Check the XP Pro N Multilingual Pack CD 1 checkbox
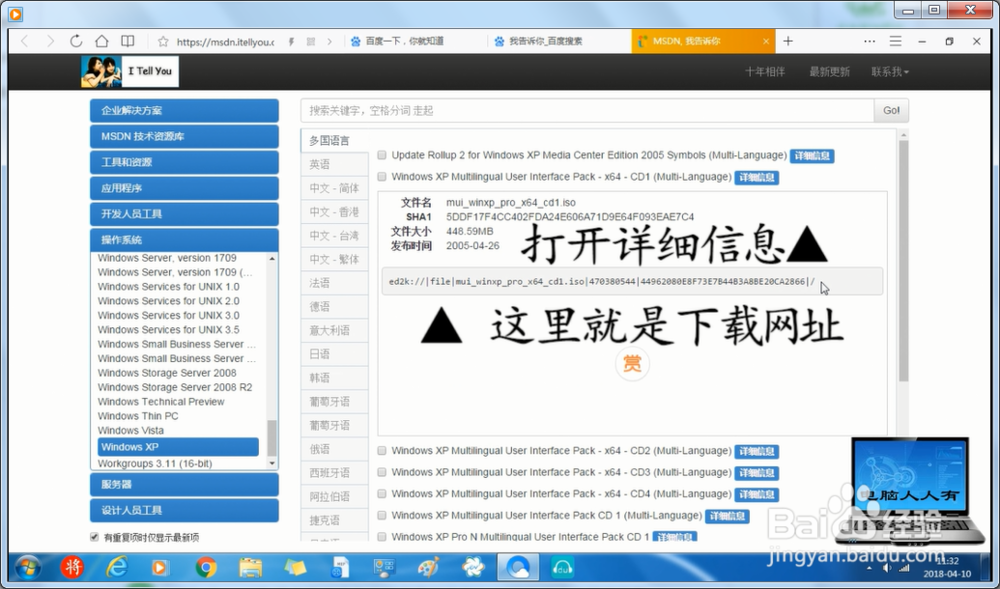 [381, 537]
